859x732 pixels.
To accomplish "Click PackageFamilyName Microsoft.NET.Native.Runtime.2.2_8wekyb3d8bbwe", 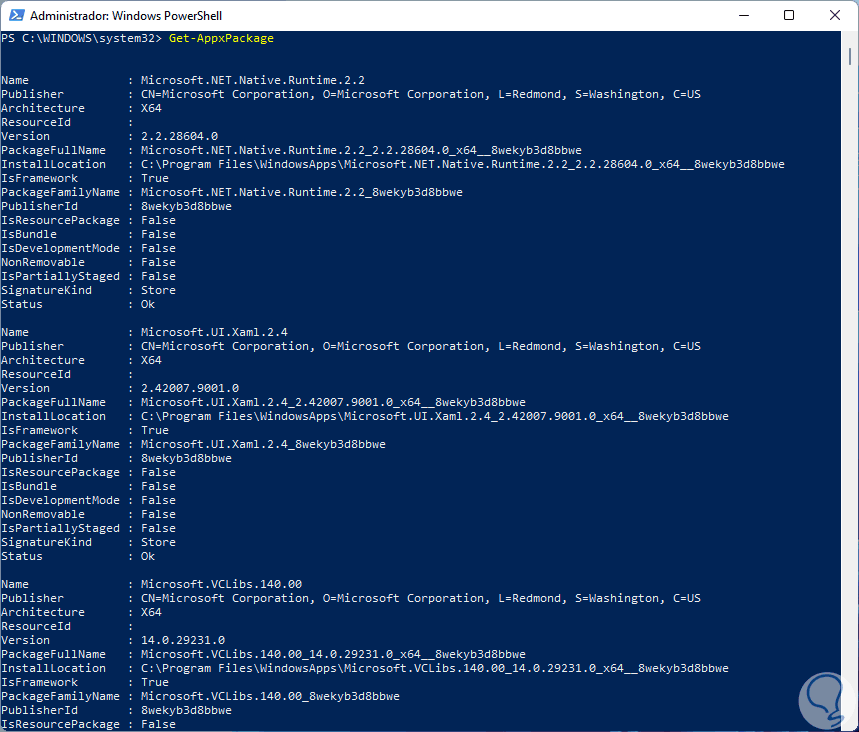I will pyautogui.click(x=301, y=192).
